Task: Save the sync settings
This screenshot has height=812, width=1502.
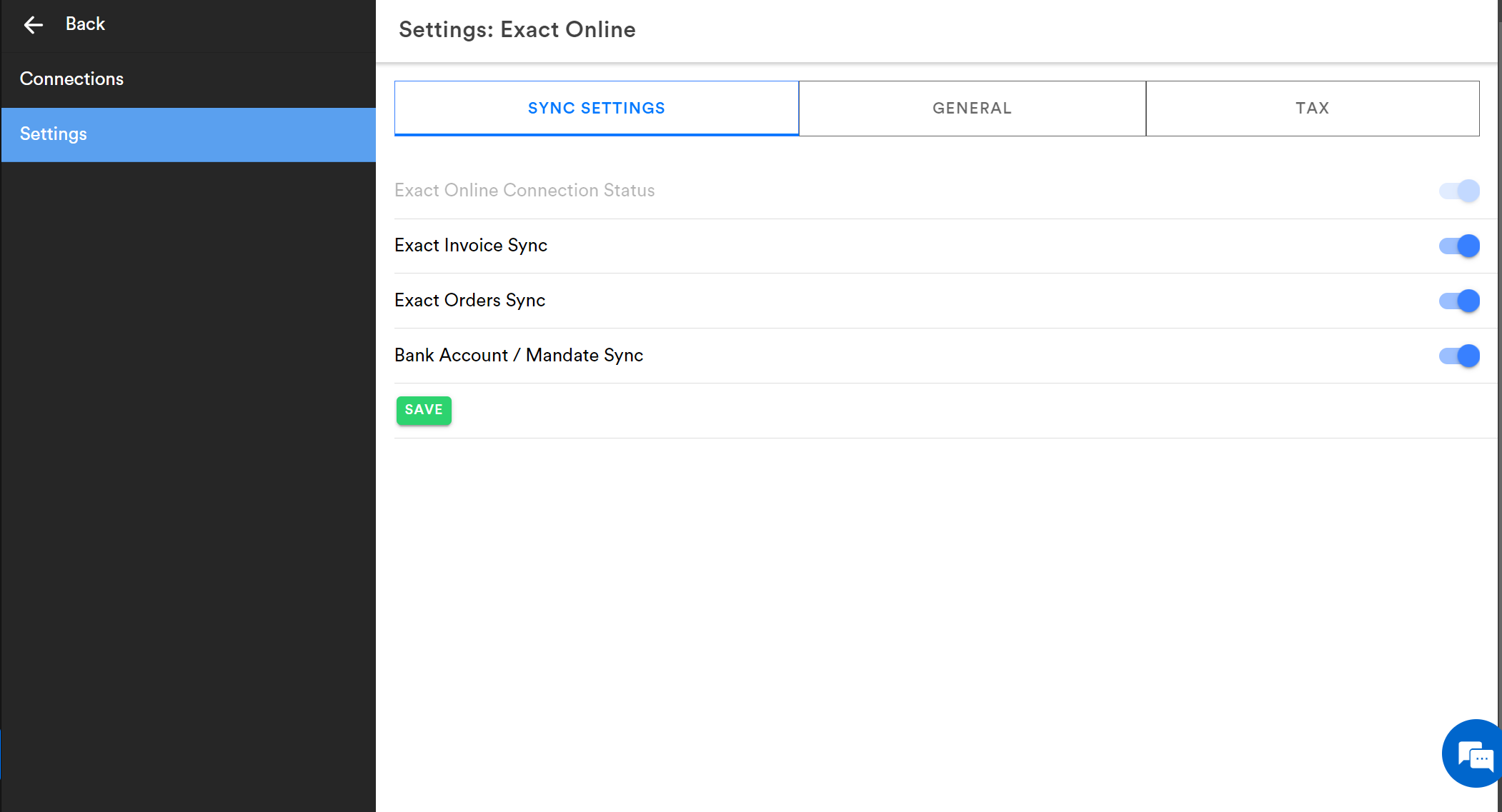Action: pos(424,411)
